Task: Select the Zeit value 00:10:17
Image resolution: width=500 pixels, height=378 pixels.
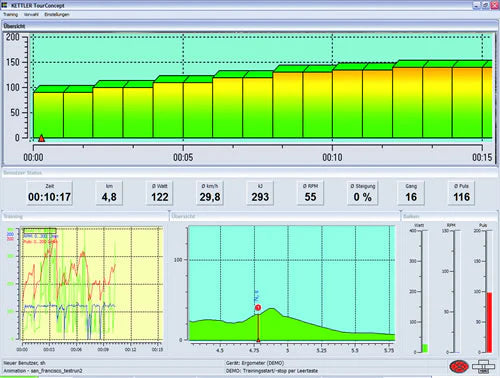Action: (x=49, y=197)
